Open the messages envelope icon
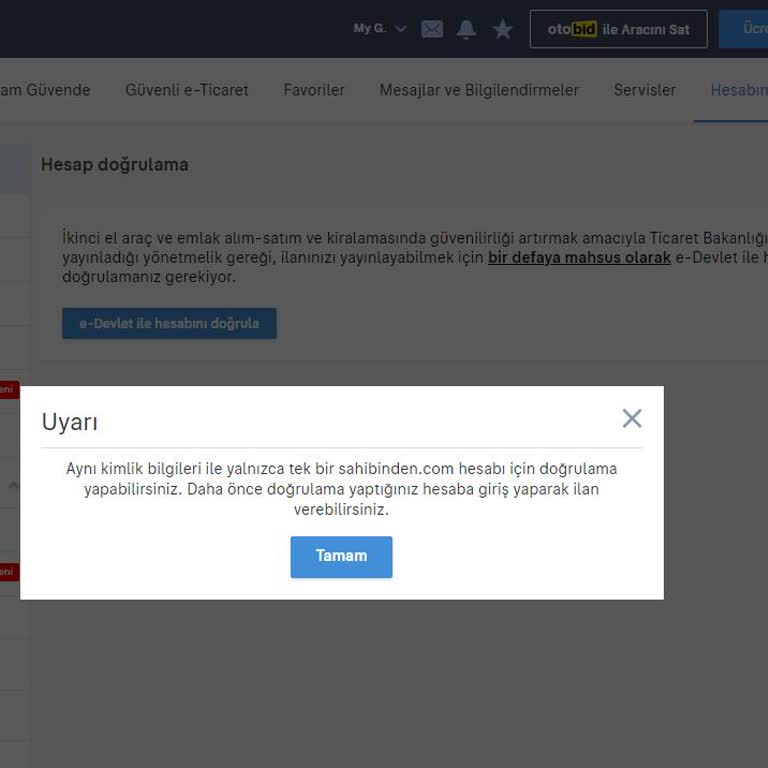The height and width of the screenshot is (768, 768). coord(432,29)
